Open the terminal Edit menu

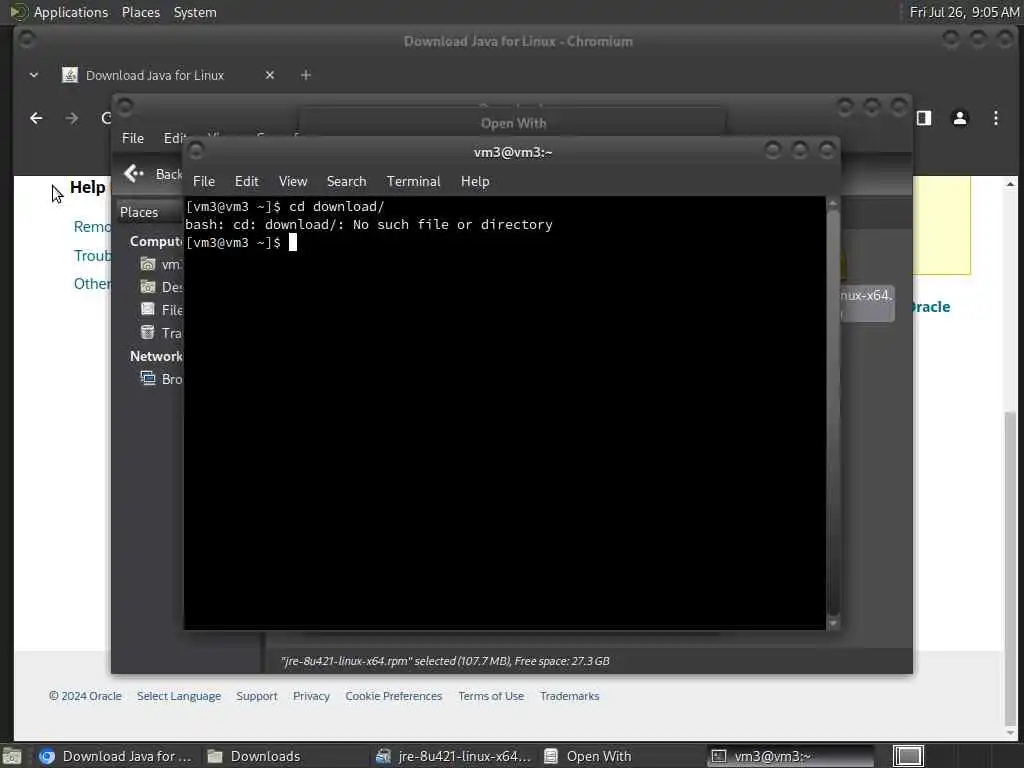point(246,182)
